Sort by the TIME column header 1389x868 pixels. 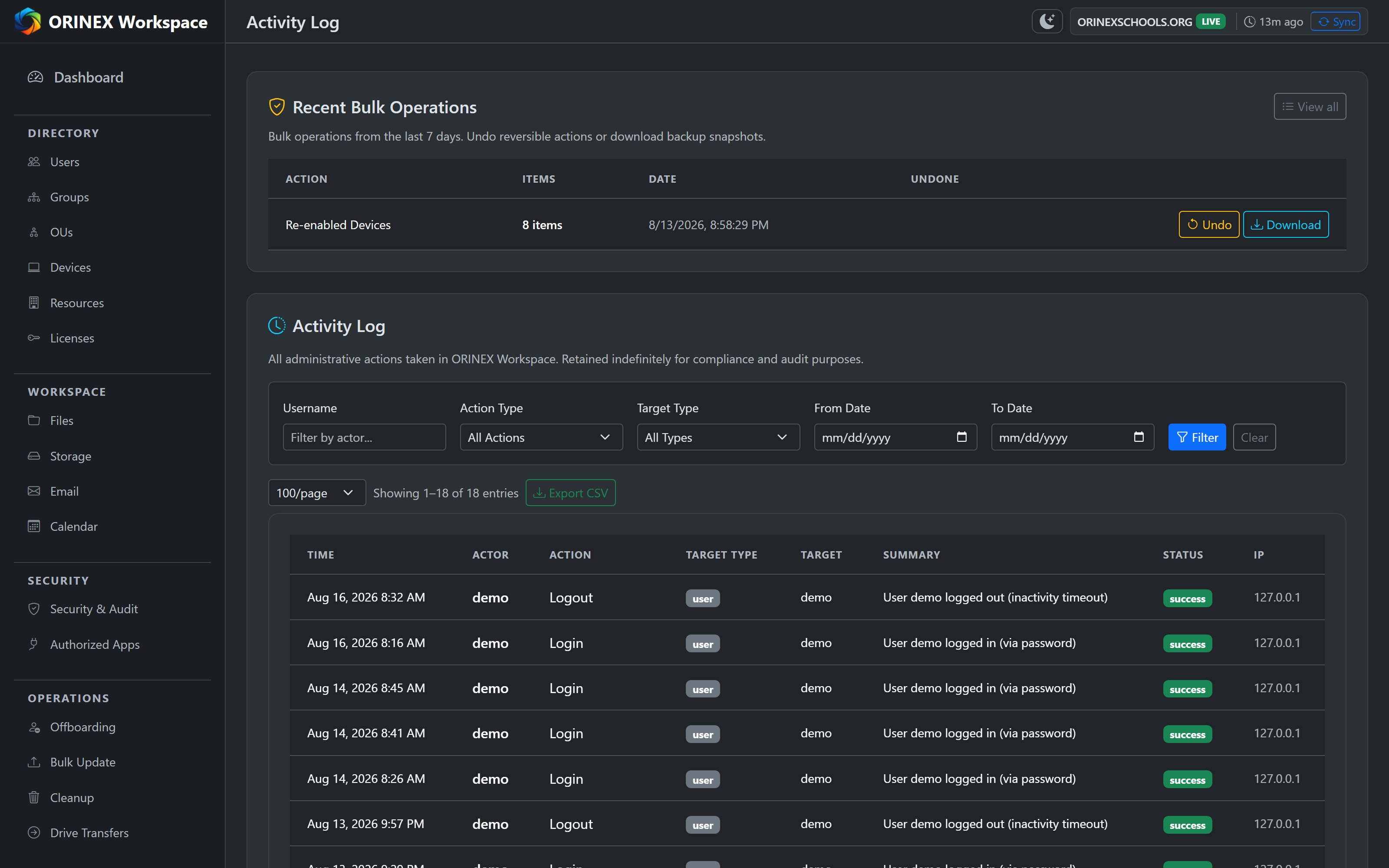[320, 555]
